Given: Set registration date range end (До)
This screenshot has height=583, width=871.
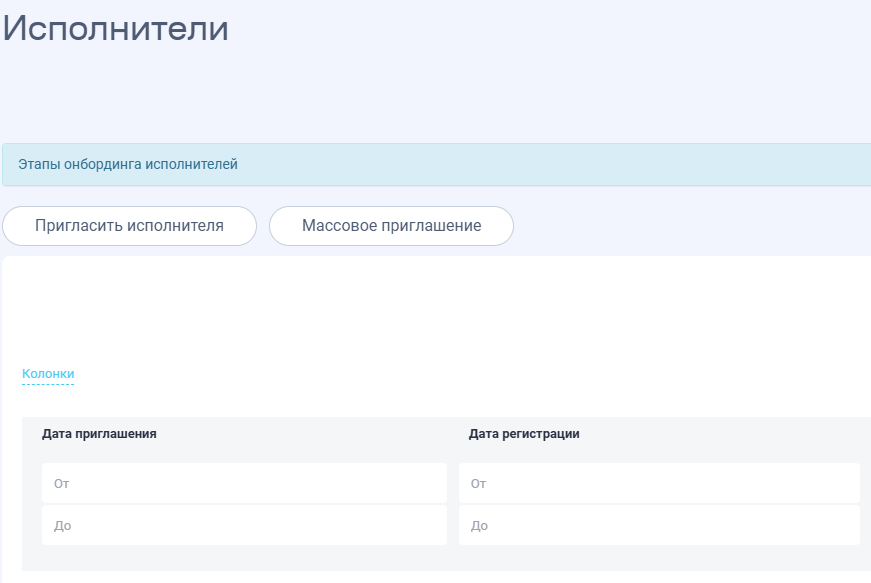Looking at the screenshot, I should click(x=658, y=525).
